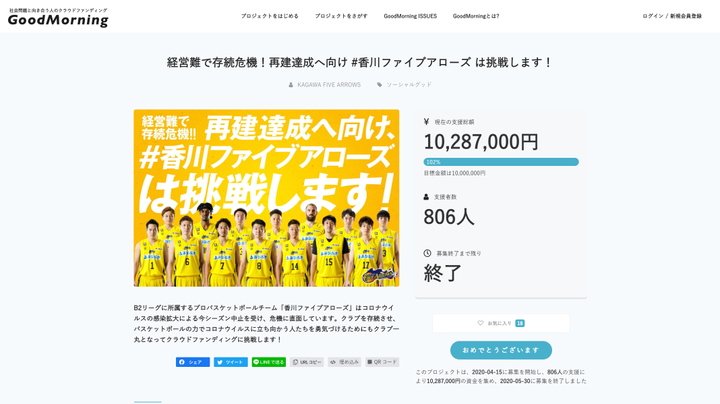
Task: Click the 806人 supporter count
Action: [x=449, y=217]
